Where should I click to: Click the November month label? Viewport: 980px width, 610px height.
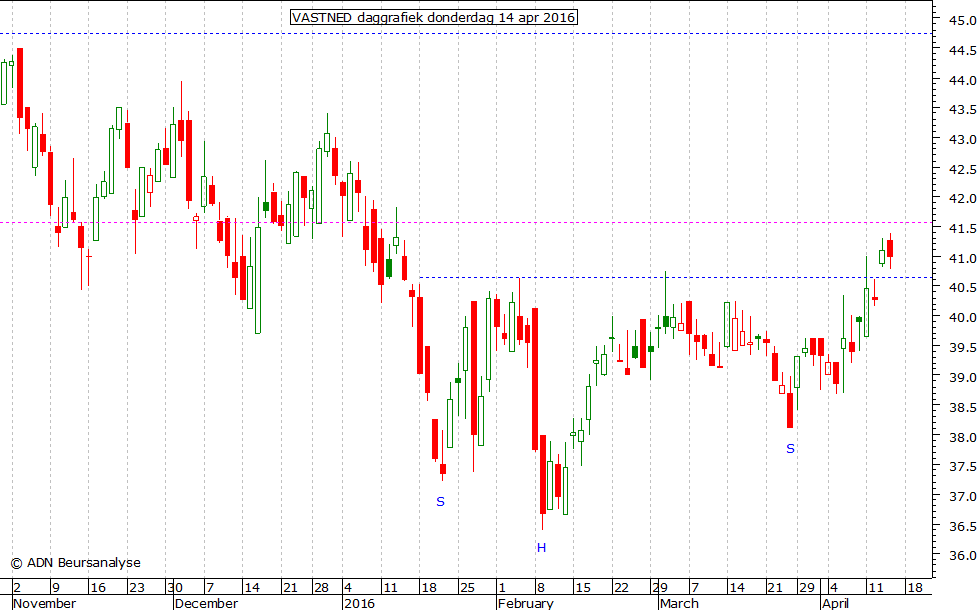(x=44, y=603)
